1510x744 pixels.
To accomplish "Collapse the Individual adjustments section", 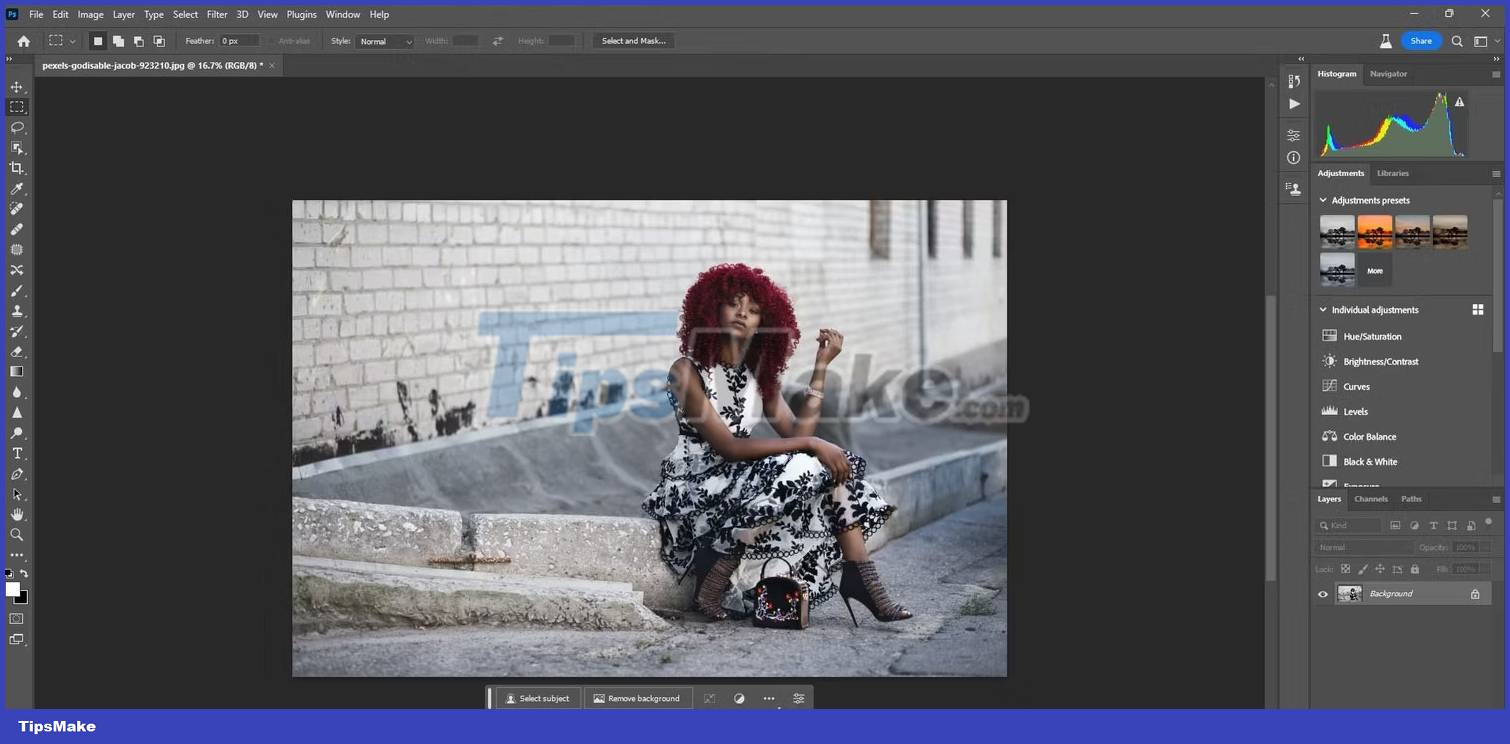I will 1322,310.
